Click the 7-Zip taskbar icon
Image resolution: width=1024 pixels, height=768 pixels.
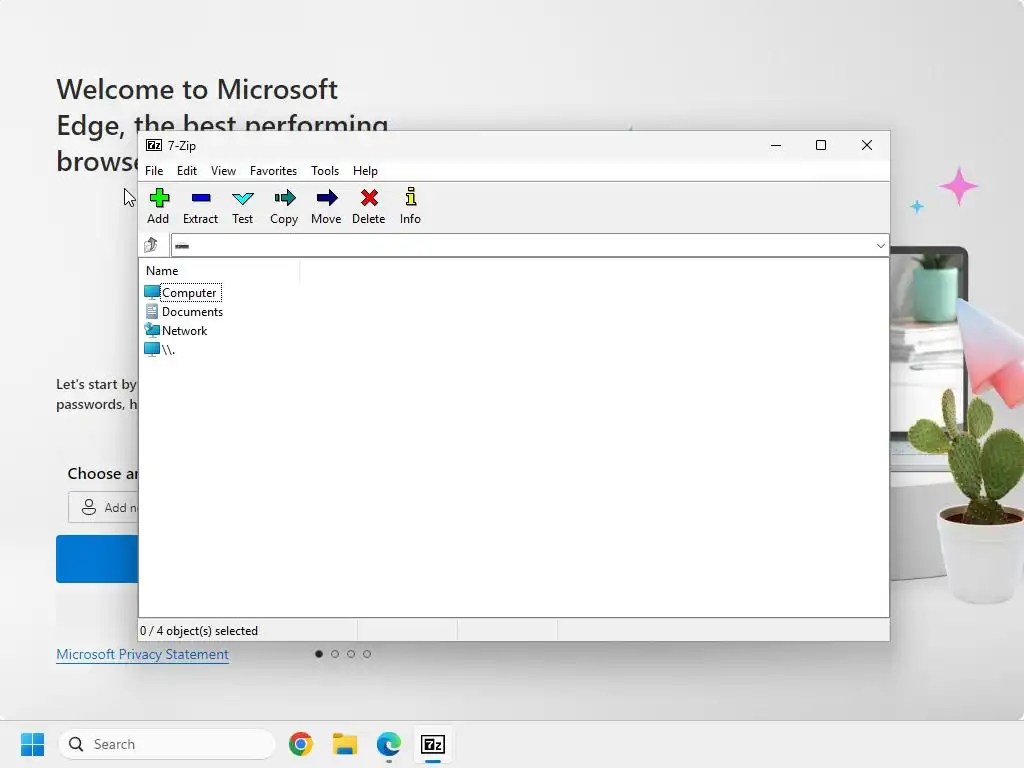(x=433, y=744)
